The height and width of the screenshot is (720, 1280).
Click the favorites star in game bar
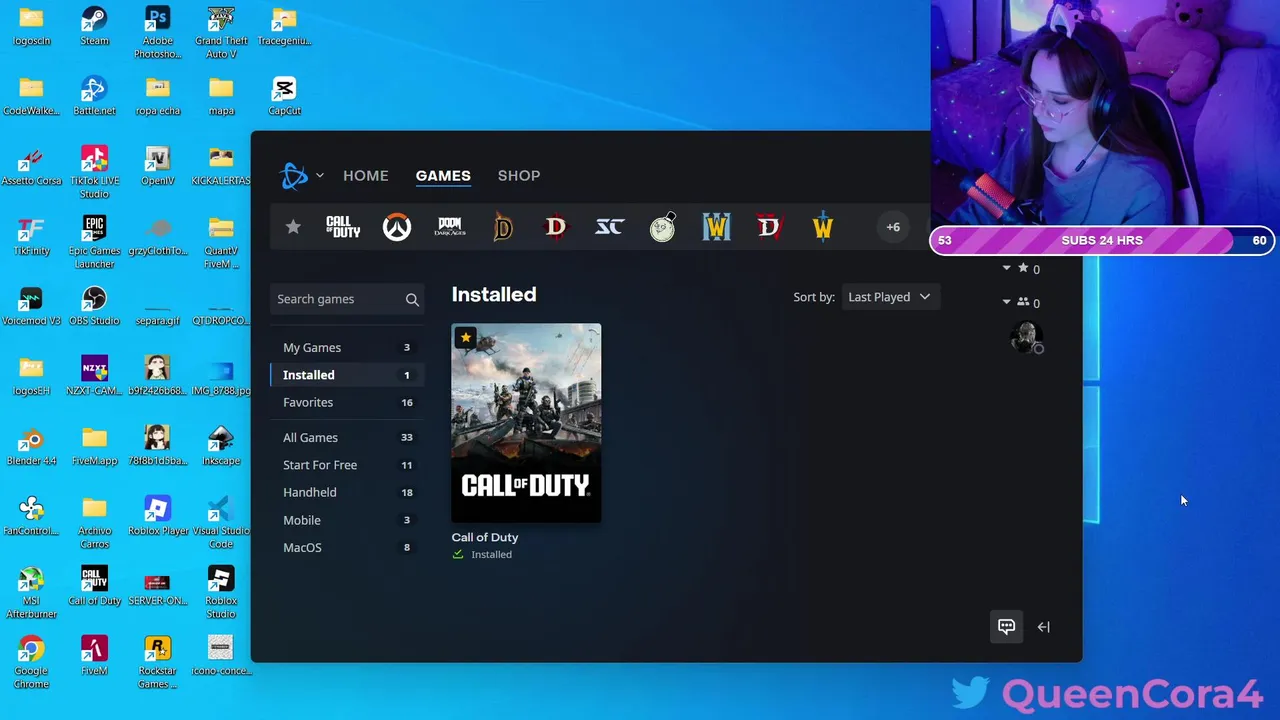[293, 227]
